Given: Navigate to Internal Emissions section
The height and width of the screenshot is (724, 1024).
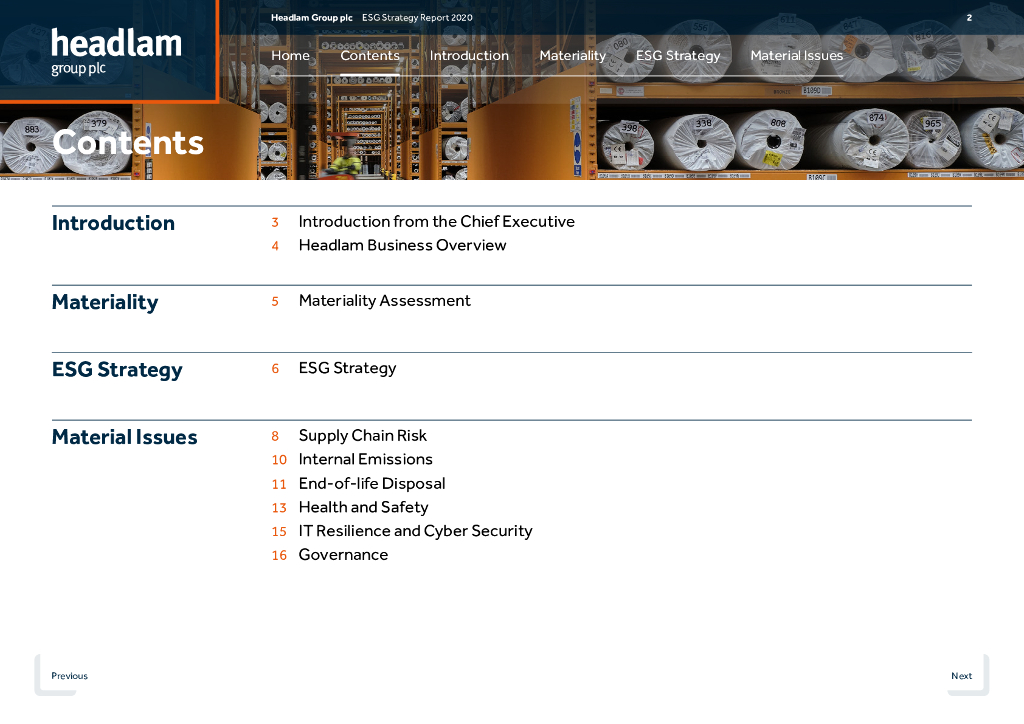Looking at the screenshot, I should [365, 460].
